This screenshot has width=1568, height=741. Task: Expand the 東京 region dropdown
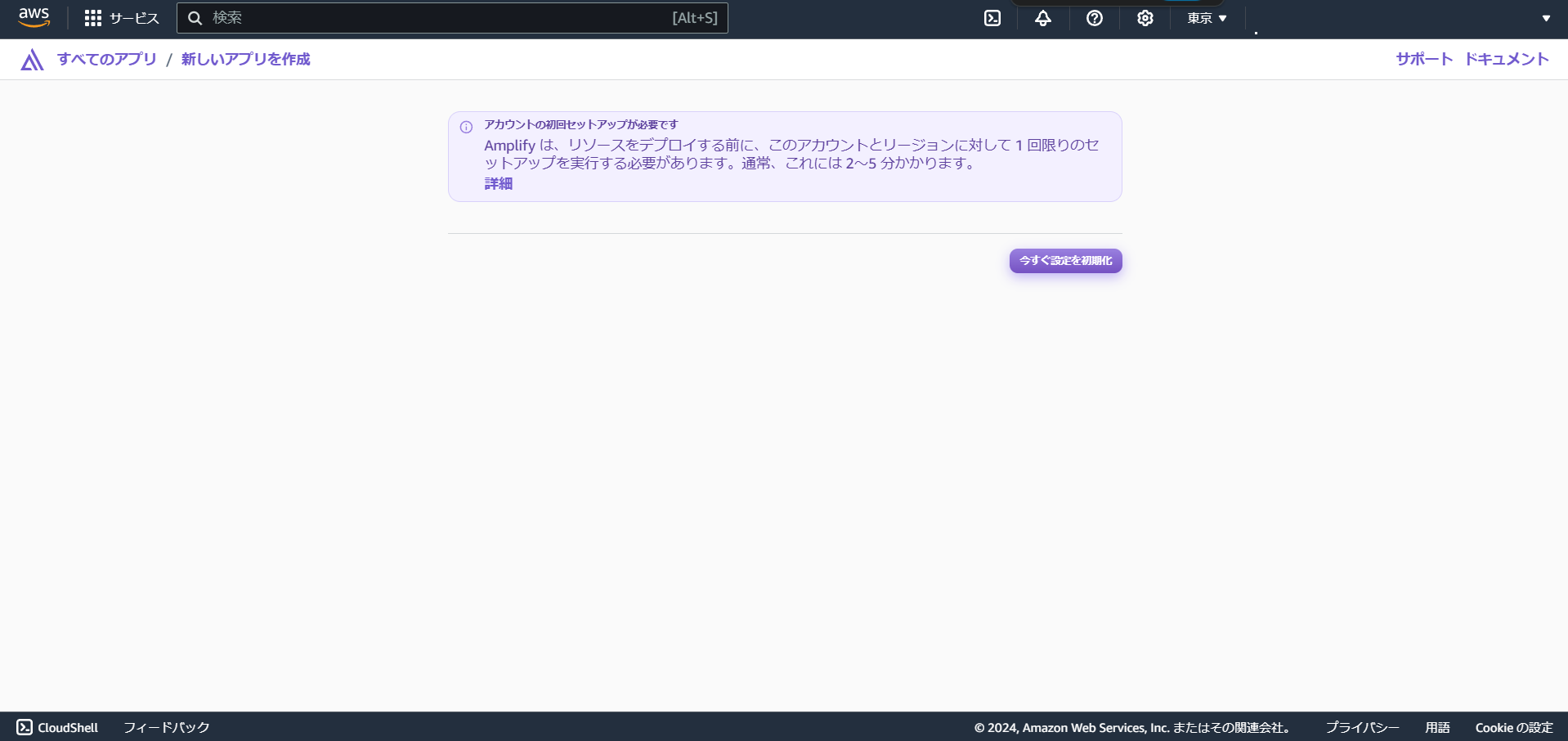click(1207, 18)
